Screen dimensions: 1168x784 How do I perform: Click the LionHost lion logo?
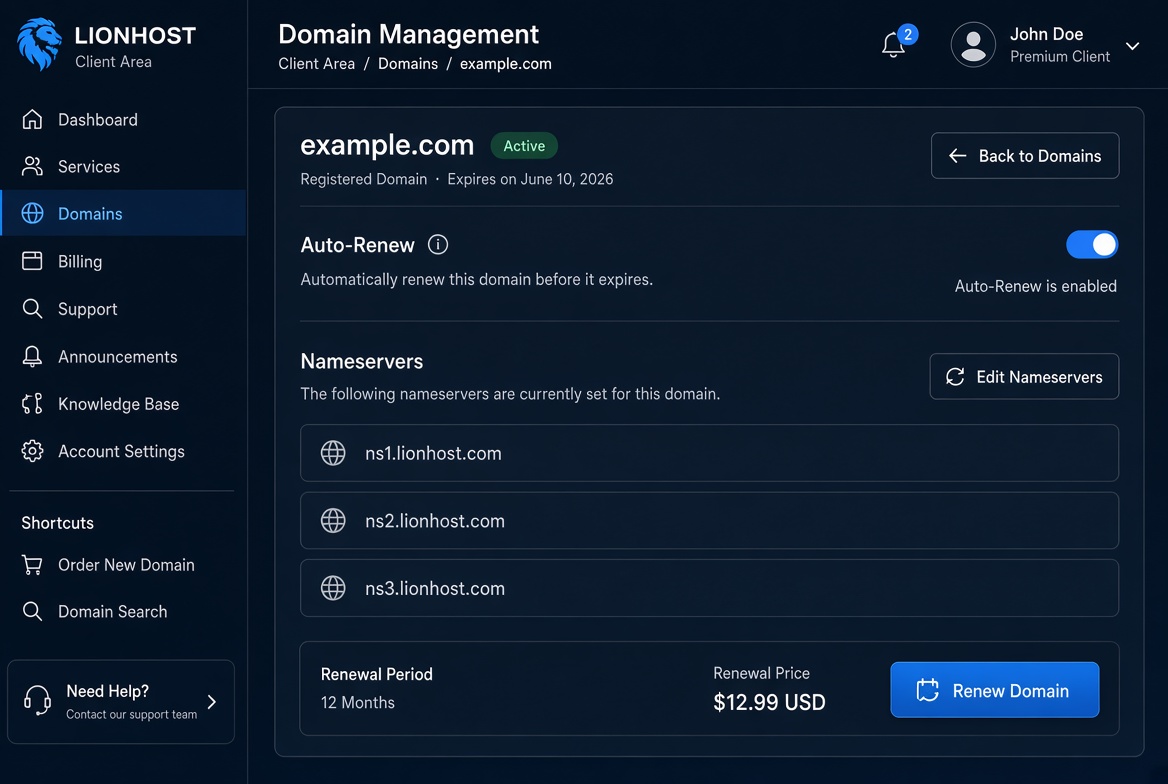[39, 45]
